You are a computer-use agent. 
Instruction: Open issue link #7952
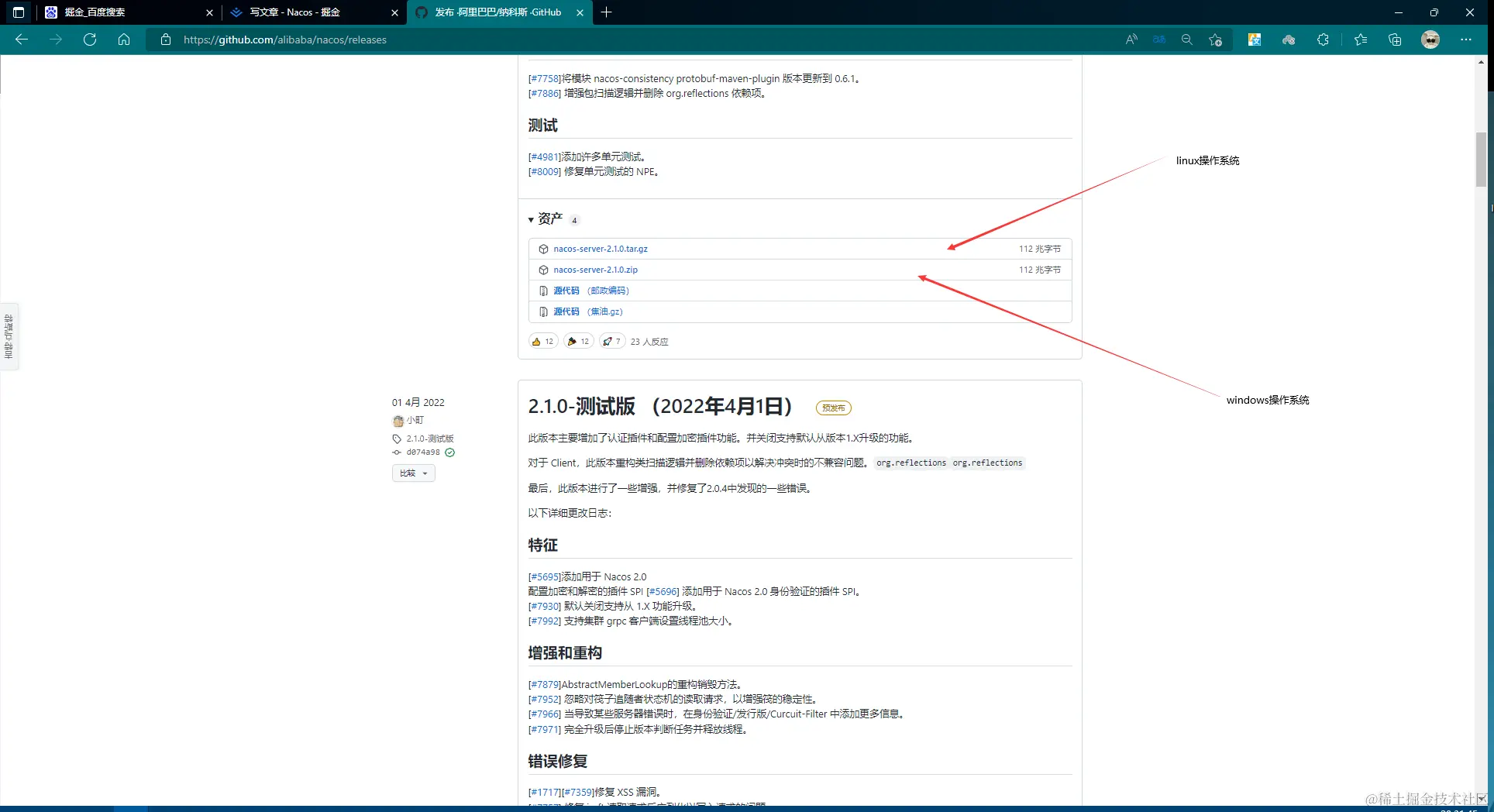point(545,699)
